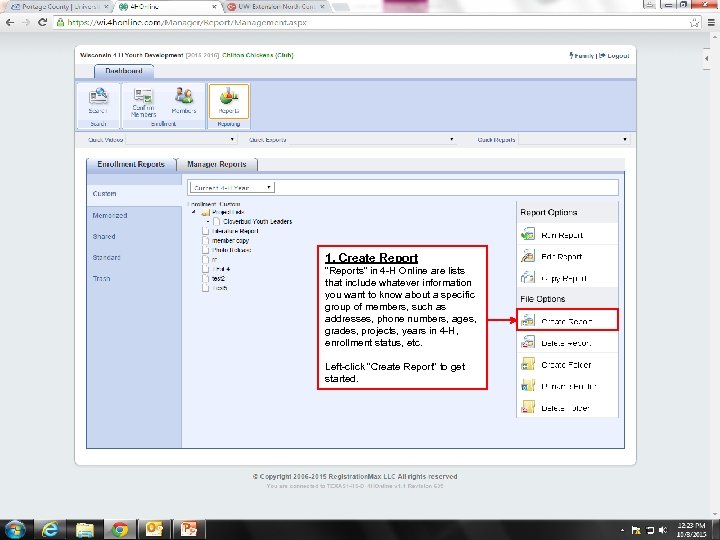
Task: Select the Photo Release report
Action: point(231,250)
